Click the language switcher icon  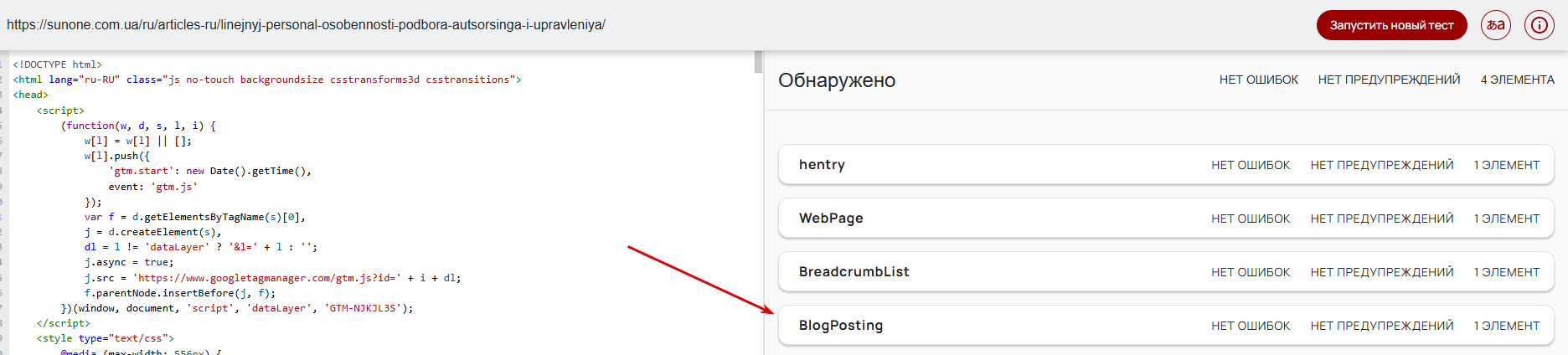click(x=1496, y=25)
